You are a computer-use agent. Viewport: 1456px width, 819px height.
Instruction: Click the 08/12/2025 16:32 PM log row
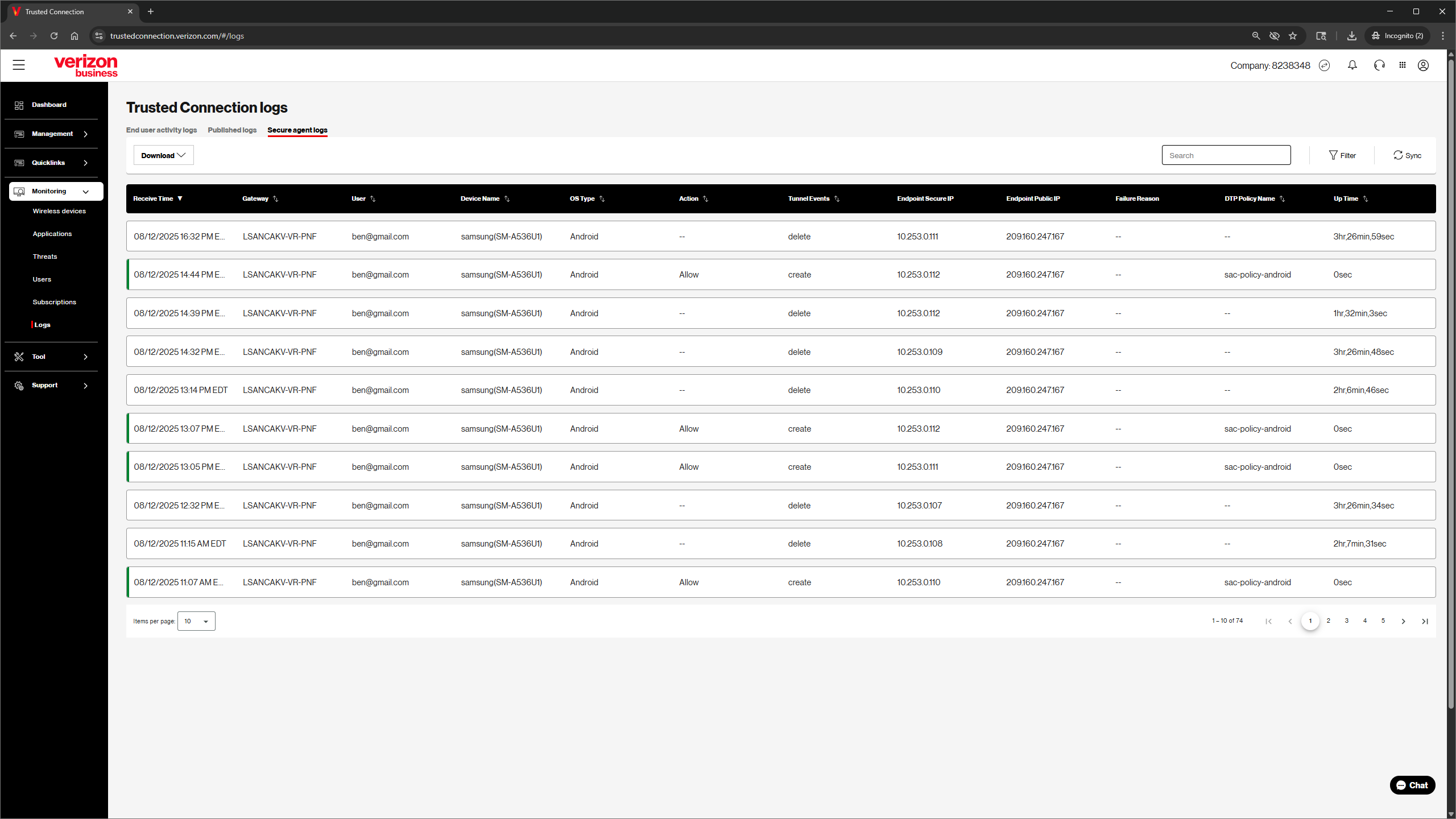pos(781,236)
